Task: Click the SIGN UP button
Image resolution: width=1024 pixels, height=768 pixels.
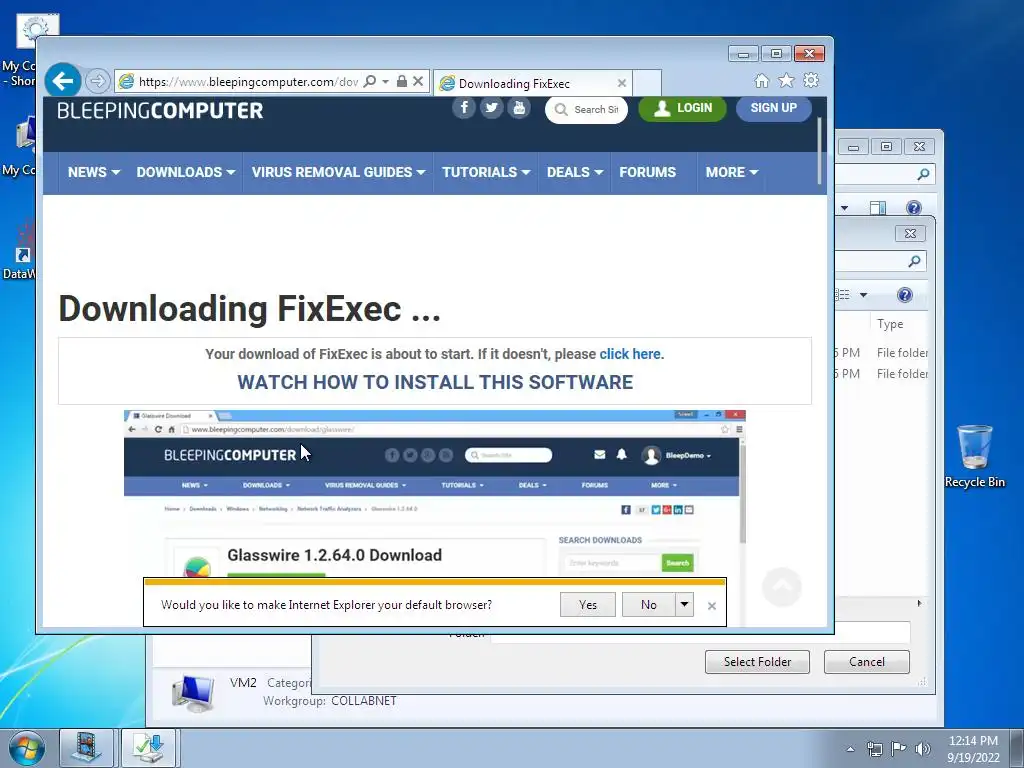Action: coord(774,108)
